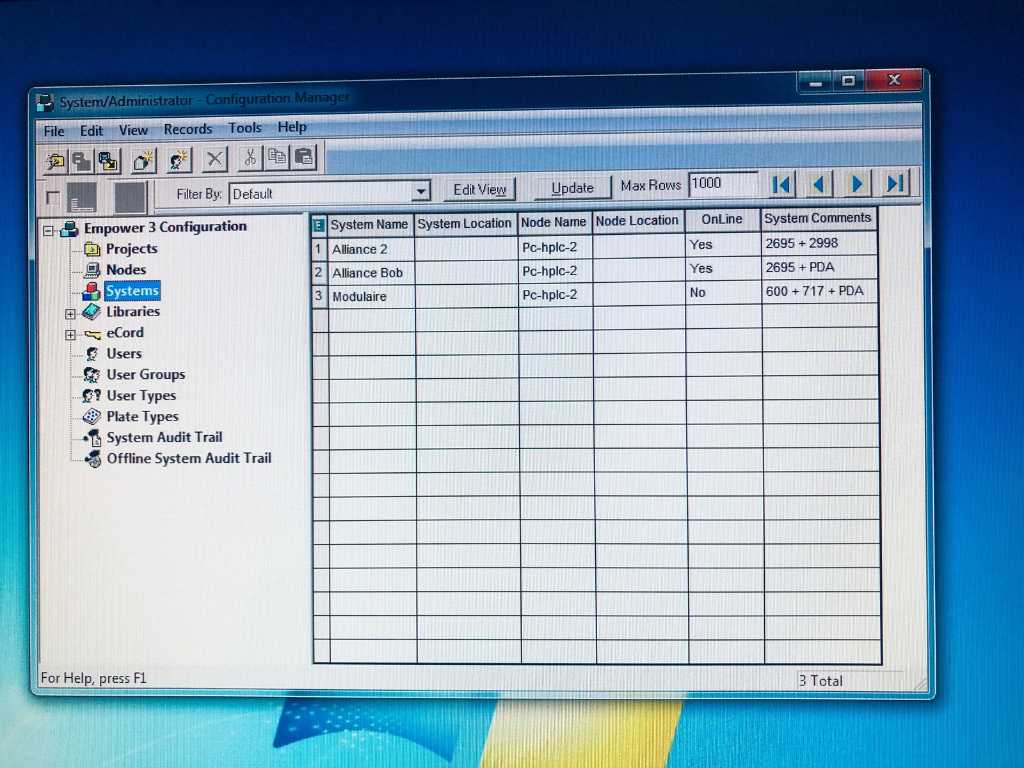
Task: Click the 3 Total status bar entry
Action: tap(821, 680)
